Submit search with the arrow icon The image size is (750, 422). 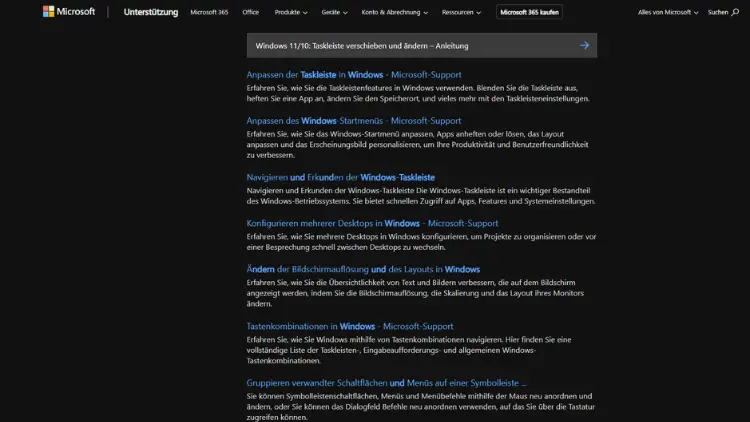tap(585, 45)
